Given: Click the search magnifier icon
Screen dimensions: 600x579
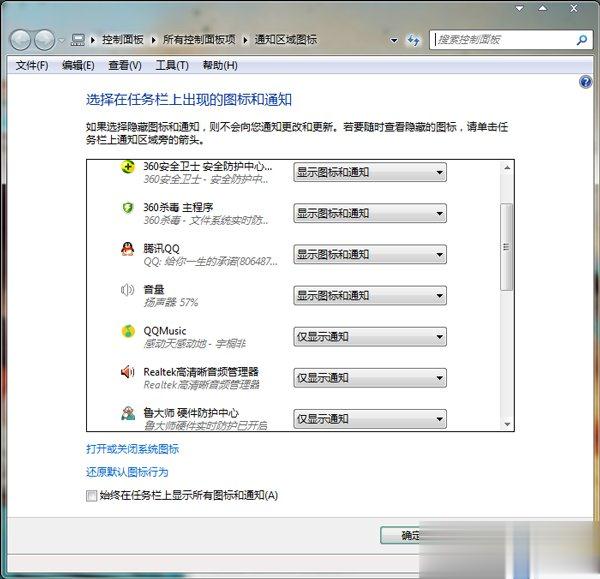Looking at the screenshot, I should click(582, 40).
